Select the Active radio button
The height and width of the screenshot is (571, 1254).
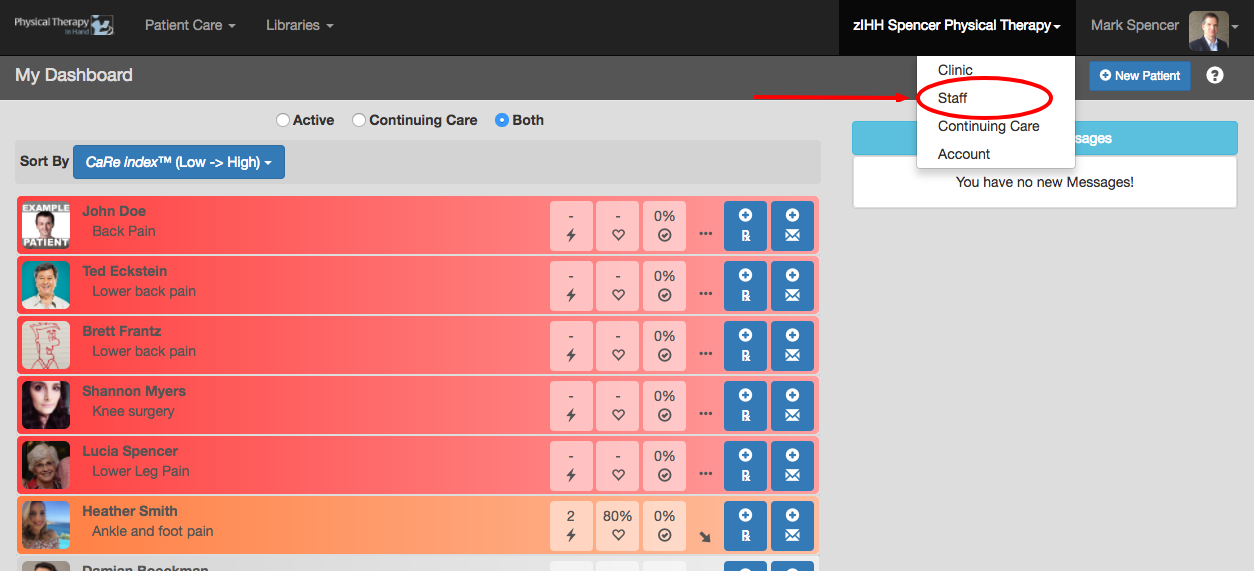tap(283, 120)
